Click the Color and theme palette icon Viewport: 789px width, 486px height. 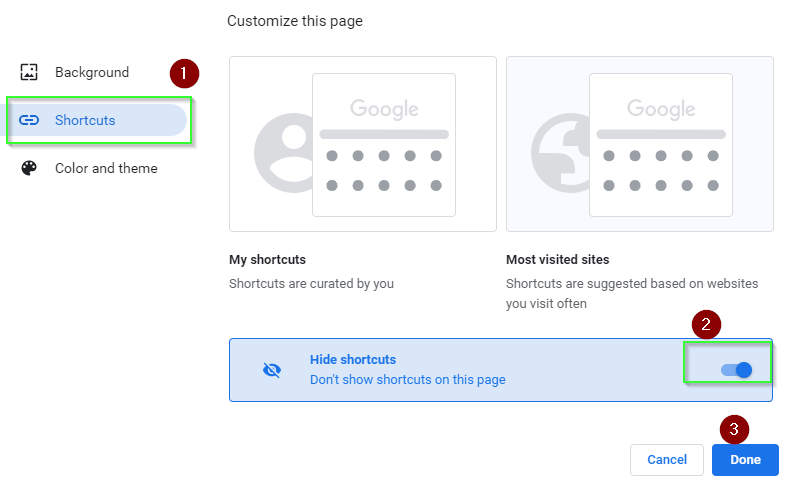[29, 168]
